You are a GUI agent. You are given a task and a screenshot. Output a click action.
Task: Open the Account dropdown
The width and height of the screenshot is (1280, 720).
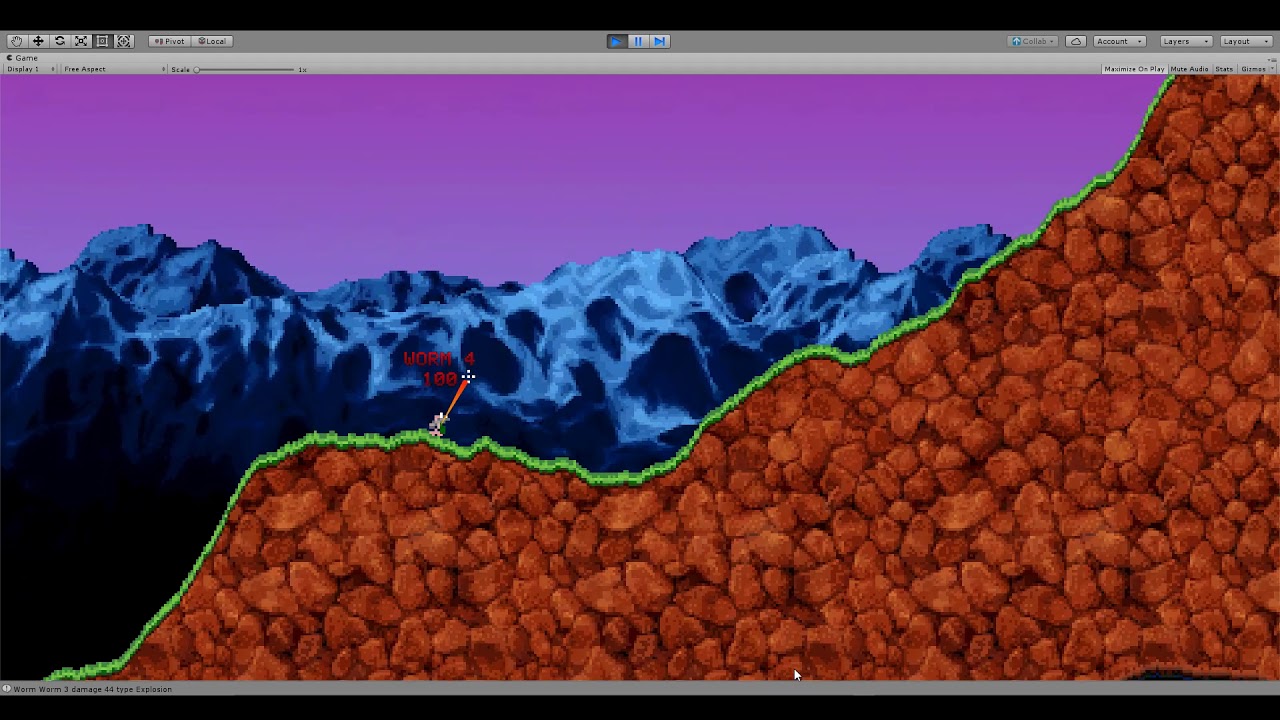[x=1119, y=41]
